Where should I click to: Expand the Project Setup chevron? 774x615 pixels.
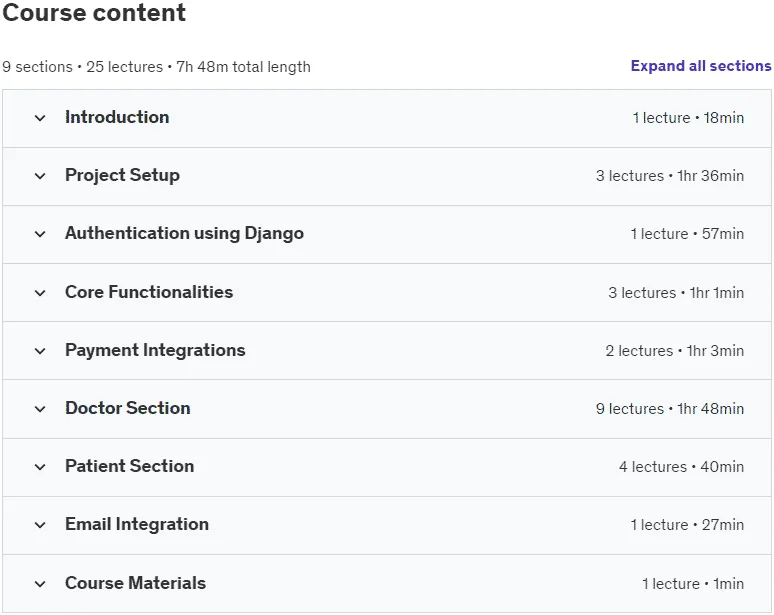point(40,176)
